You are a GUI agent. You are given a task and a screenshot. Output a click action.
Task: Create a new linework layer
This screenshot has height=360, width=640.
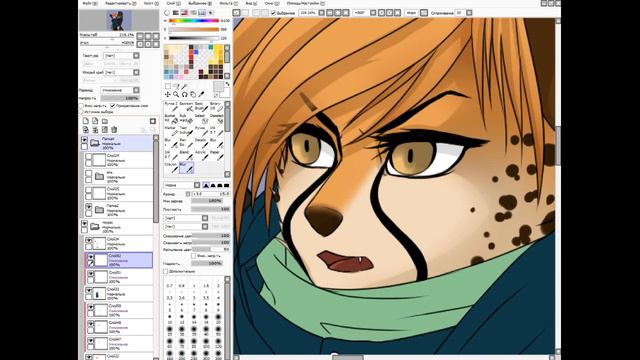point(95,121)
